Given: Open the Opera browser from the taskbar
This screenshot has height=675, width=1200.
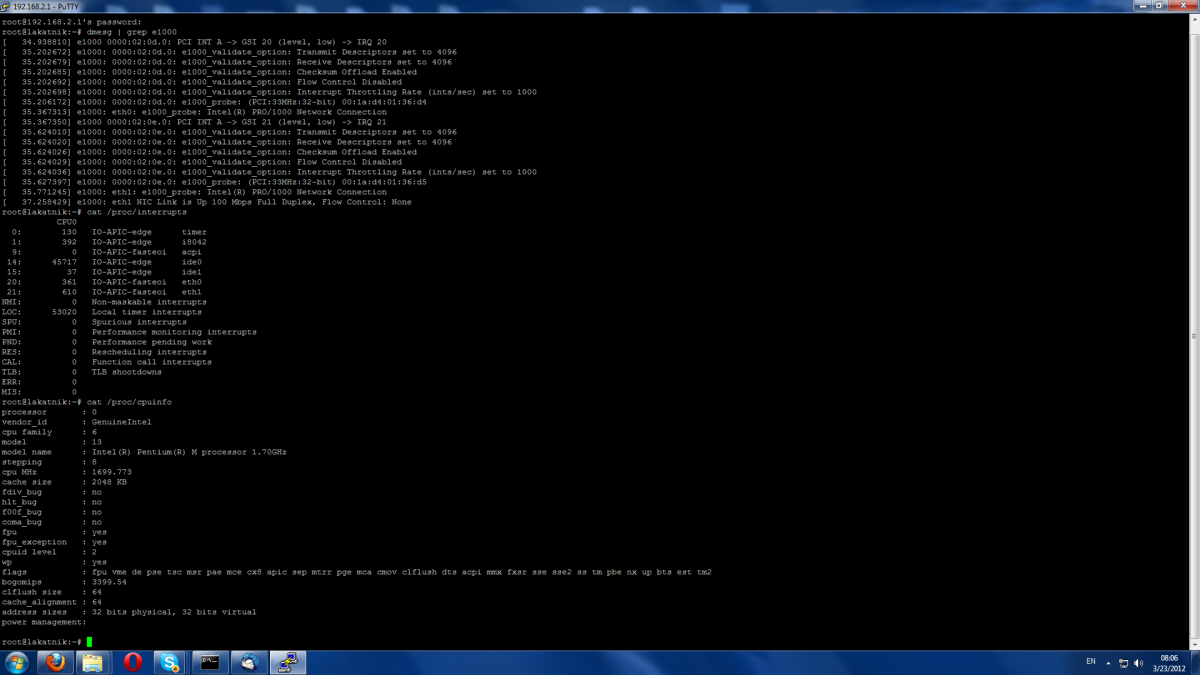Looking at the screenshot, I should [132, 662].
